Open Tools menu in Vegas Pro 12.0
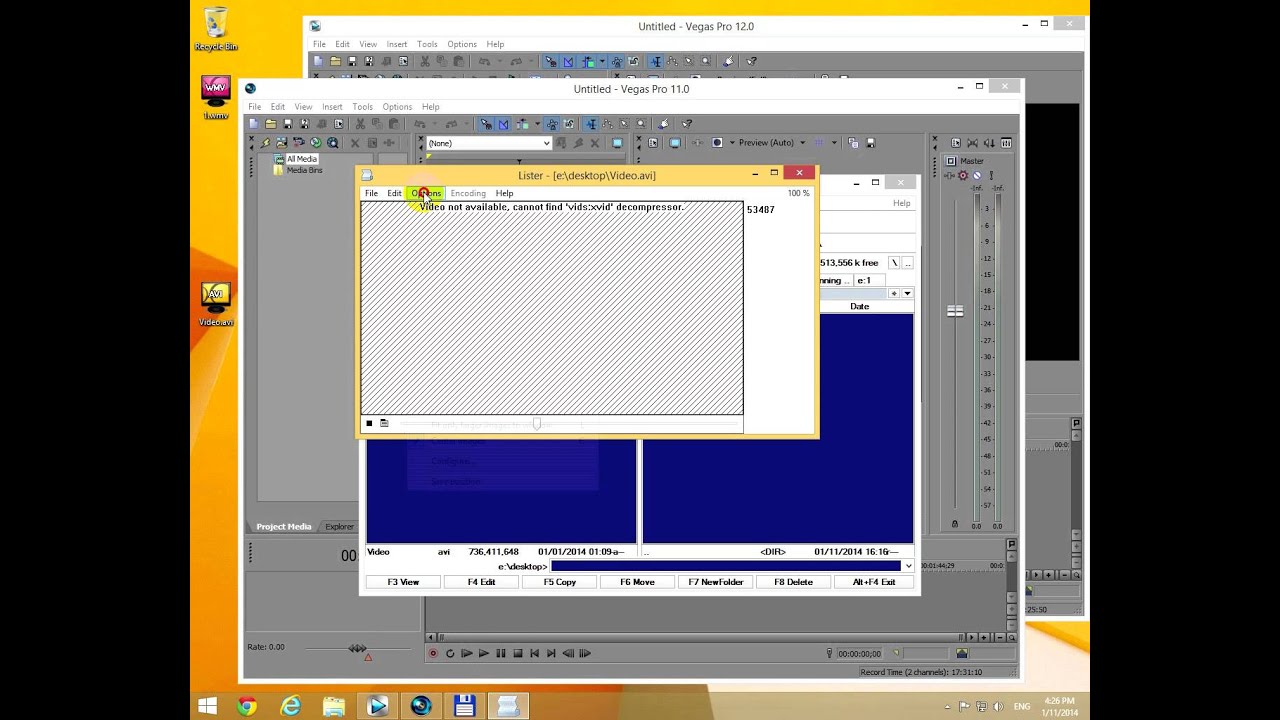This screenshot has height=720, width=1280. [427, 44]
